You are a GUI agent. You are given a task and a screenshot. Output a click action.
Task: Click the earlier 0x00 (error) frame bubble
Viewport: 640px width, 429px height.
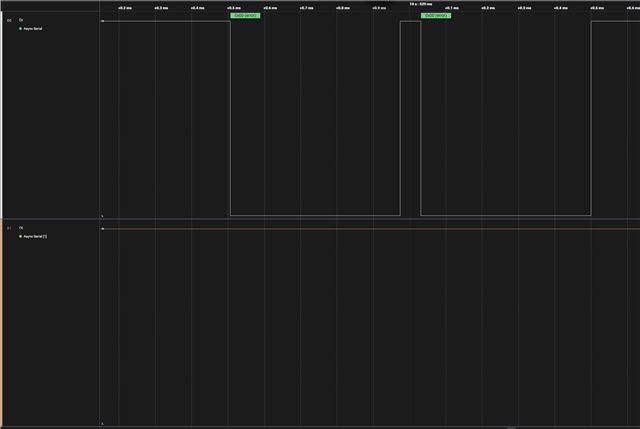[245, 16]
